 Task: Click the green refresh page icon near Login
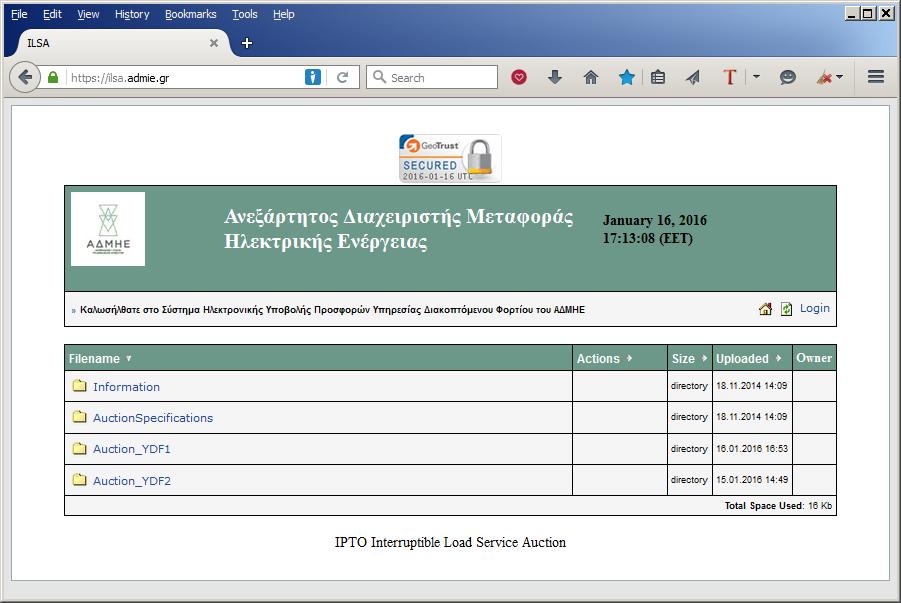coord(786,309)
